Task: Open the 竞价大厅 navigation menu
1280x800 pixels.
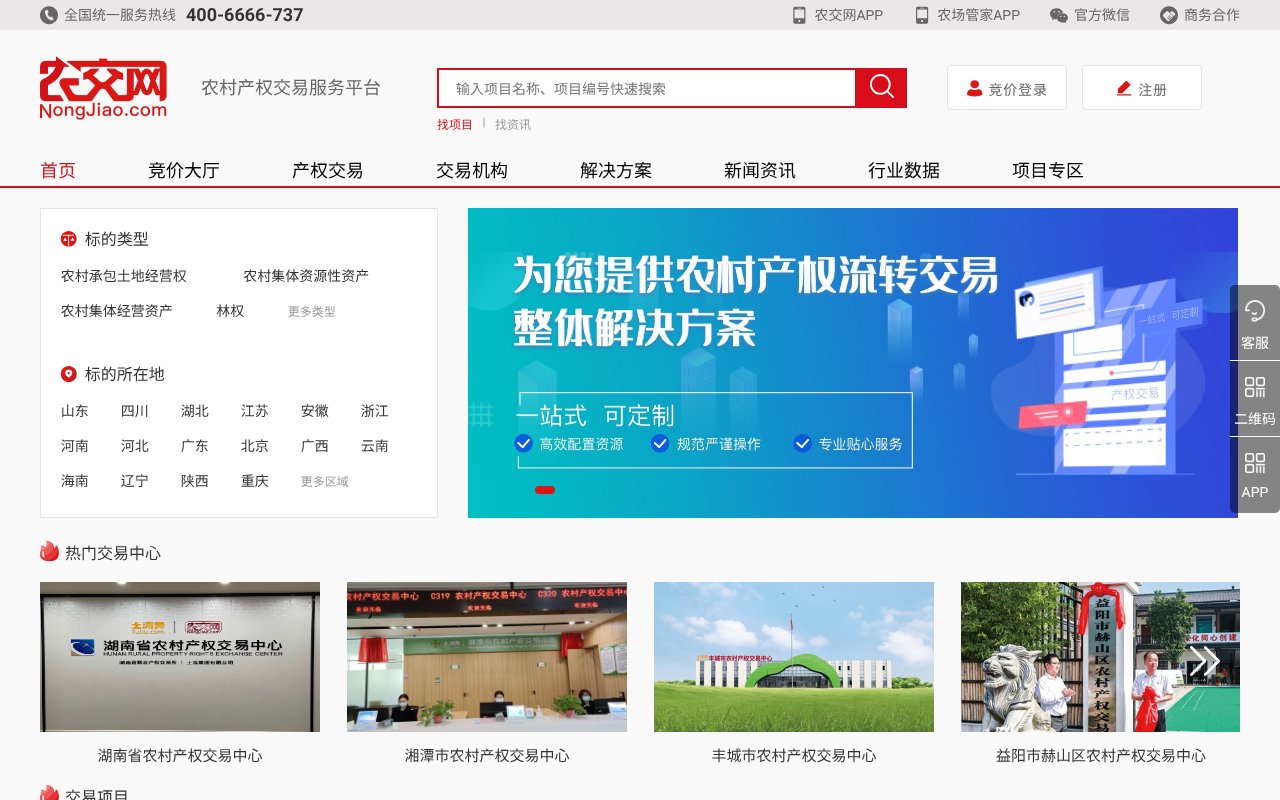Action: pyautogui.click(x=183, y=170)
